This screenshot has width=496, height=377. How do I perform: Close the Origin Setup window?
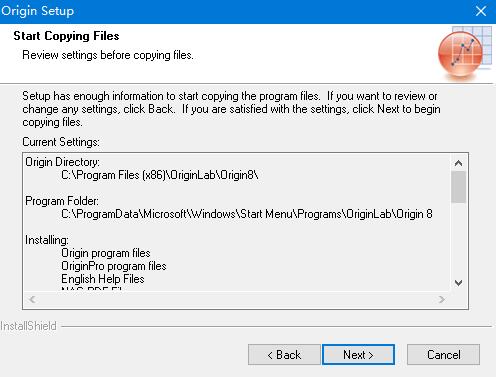point(481,11)
